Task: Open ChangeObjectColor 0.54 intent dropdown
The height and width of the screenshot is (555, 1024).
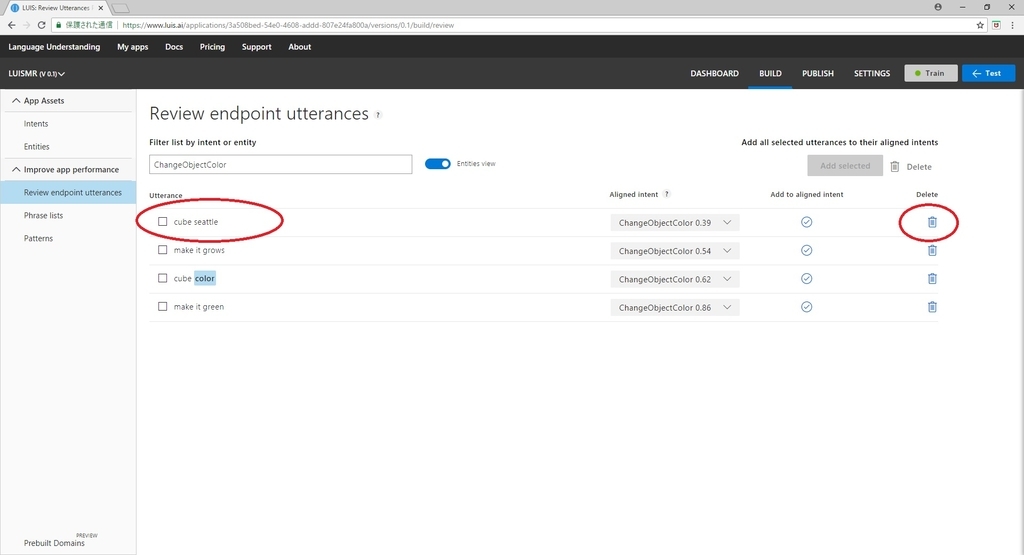Action: click(x=675, y=251)
